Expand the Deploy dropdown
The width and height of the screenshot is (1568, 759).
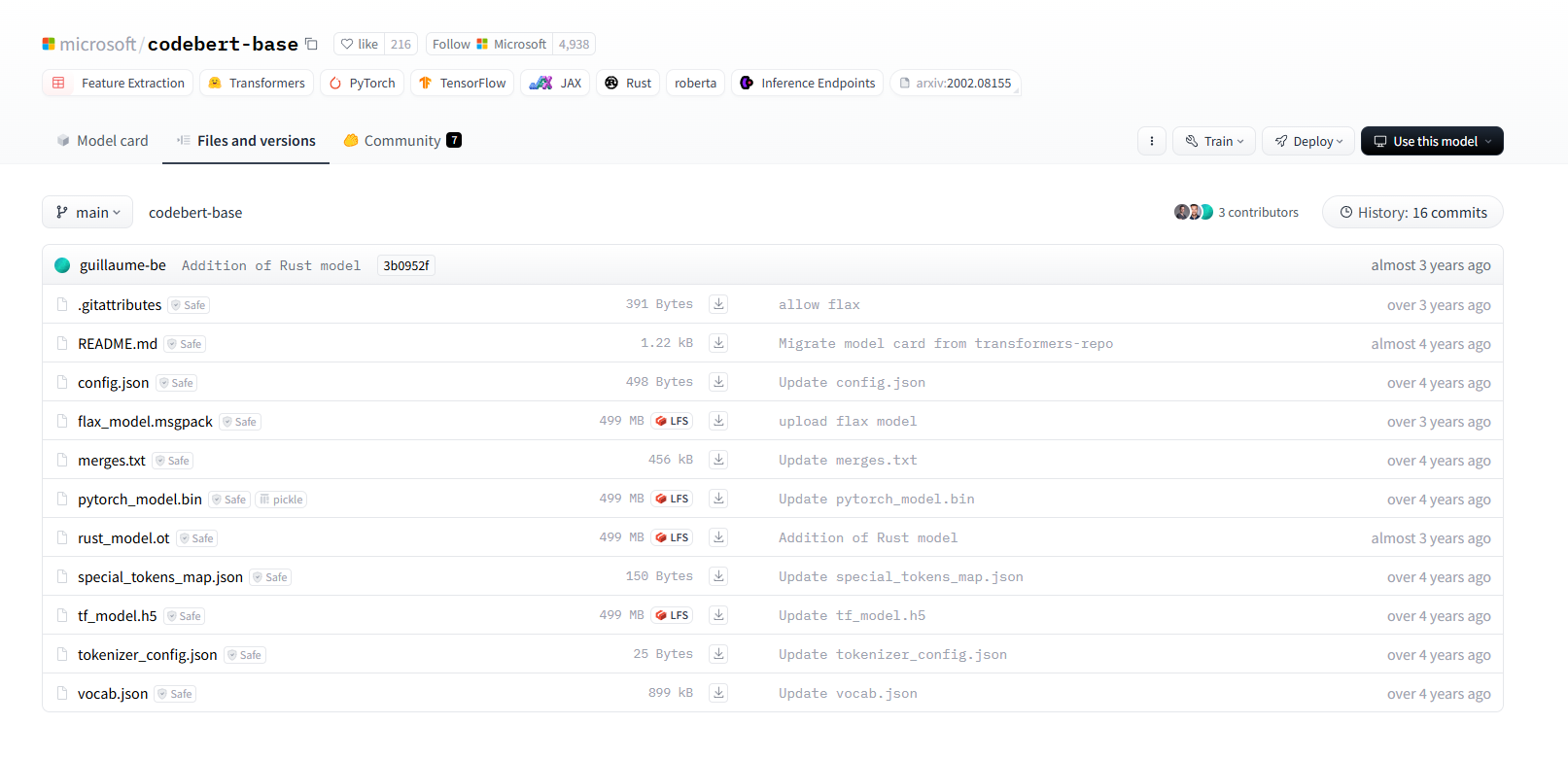pyautogui.click(x=1308, y=141)
